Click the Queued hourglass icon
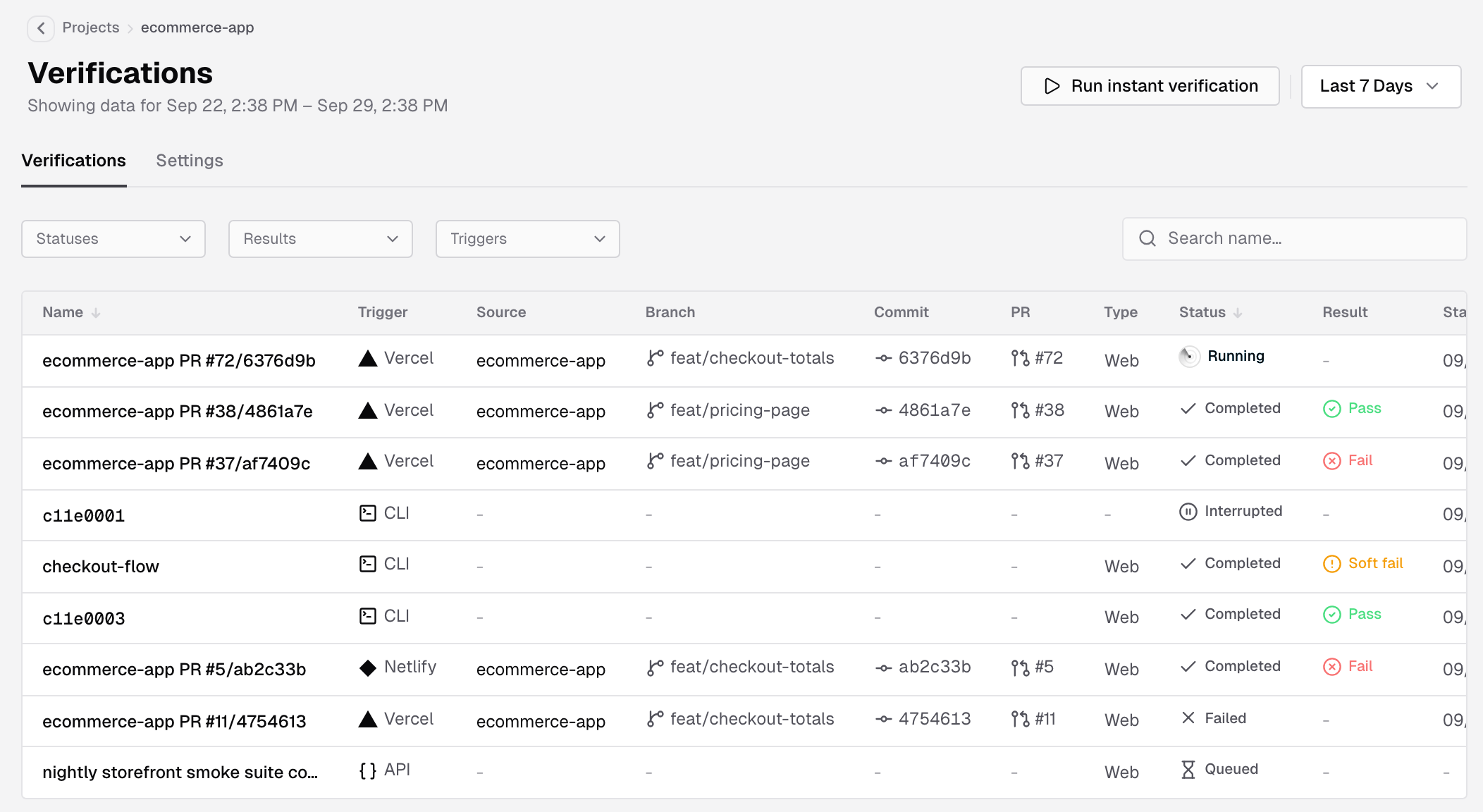This screenshot has height=812, width=1483. pos(1188,770)
